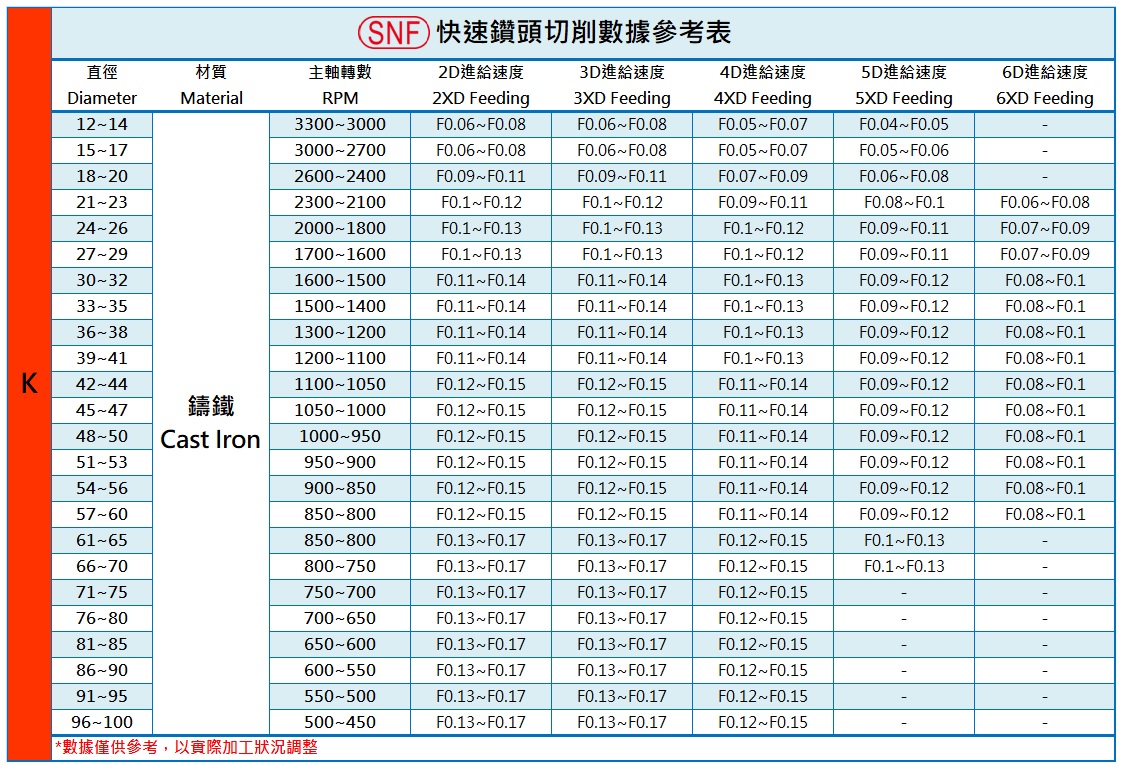
Task: Click diameter cell 48~50
Action: click(102, 436)
